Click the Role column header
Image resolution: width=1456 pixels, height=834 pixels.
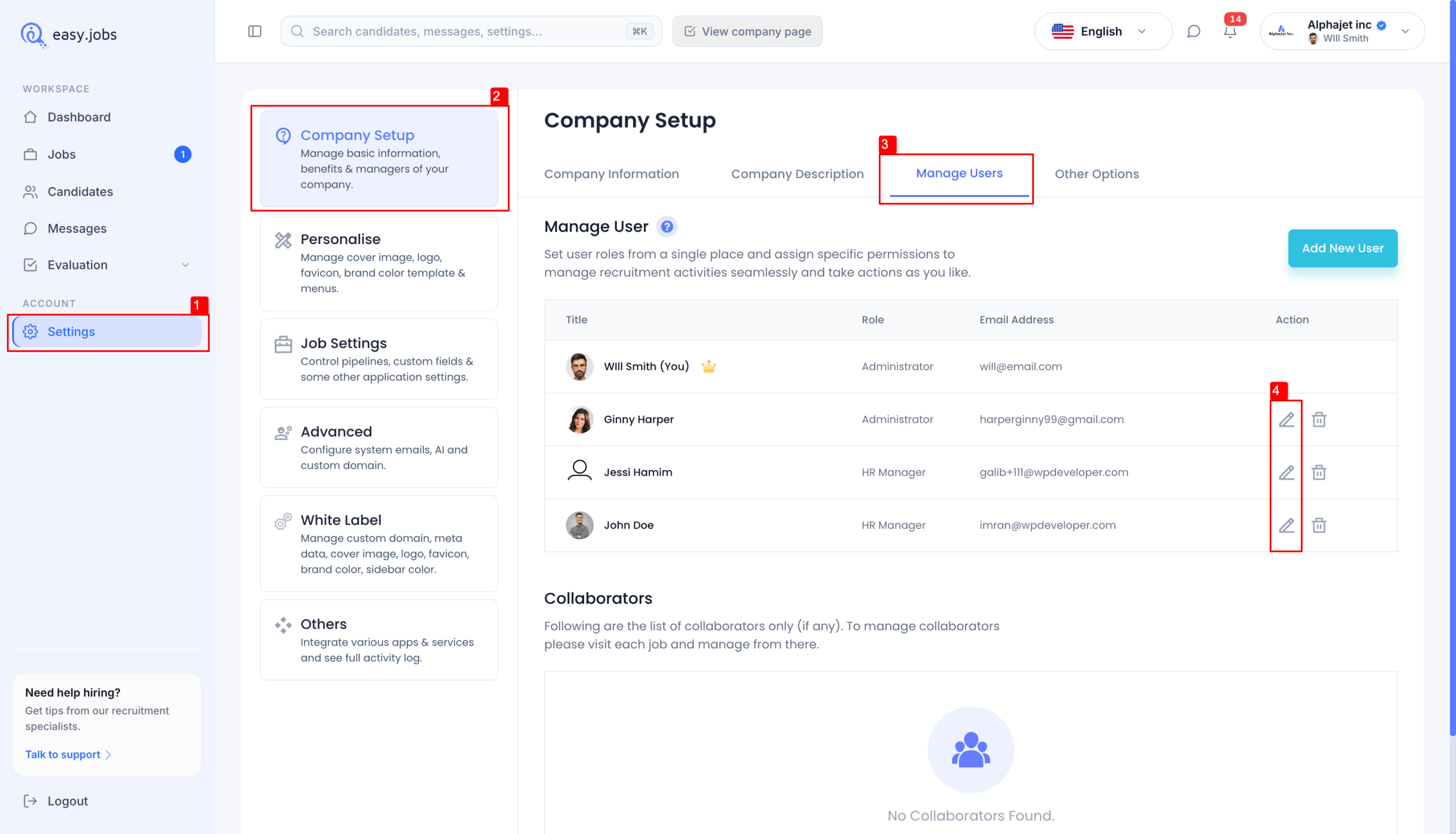872,320
